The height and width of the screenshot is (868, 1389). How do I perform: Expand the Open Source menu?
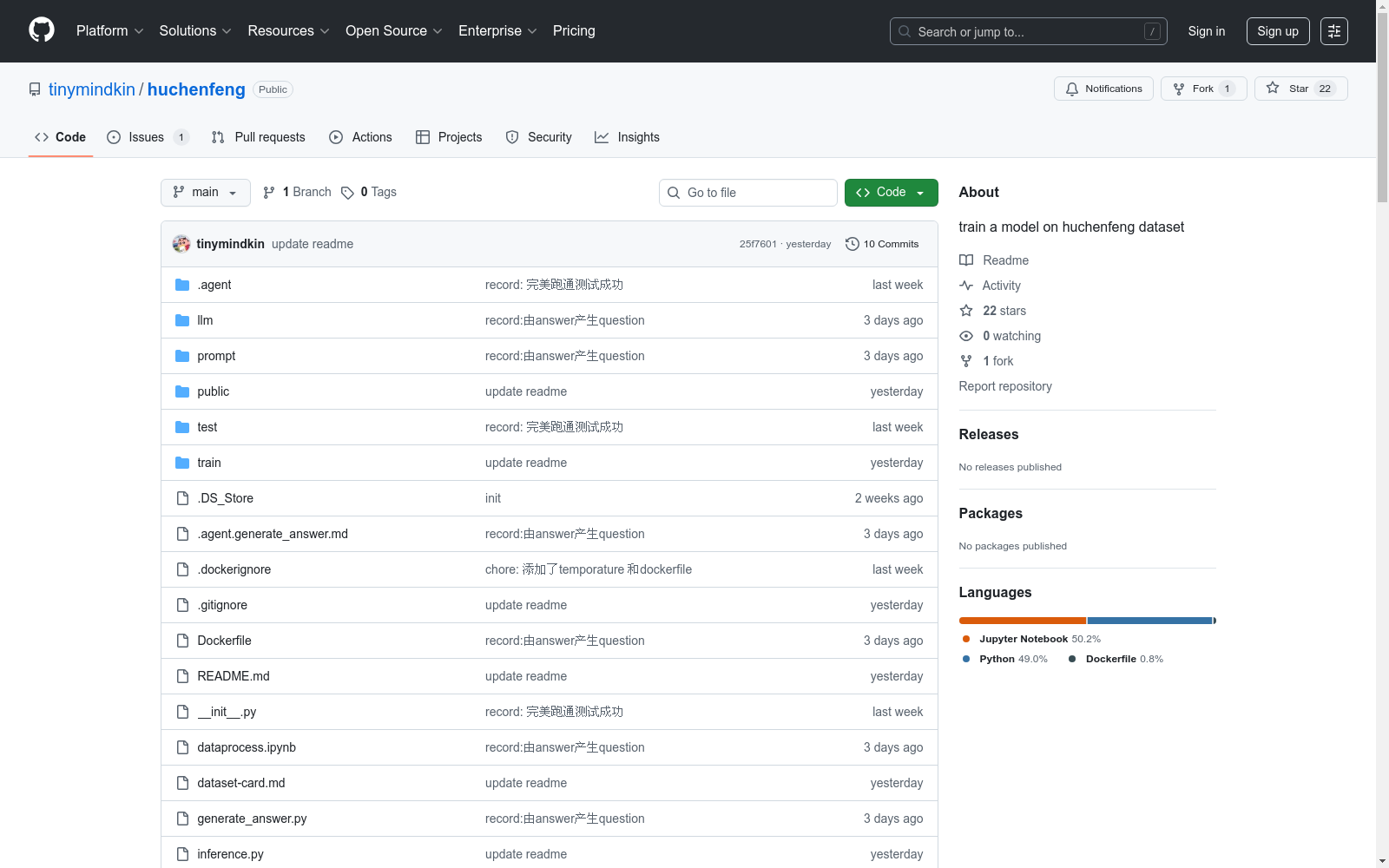394,31
